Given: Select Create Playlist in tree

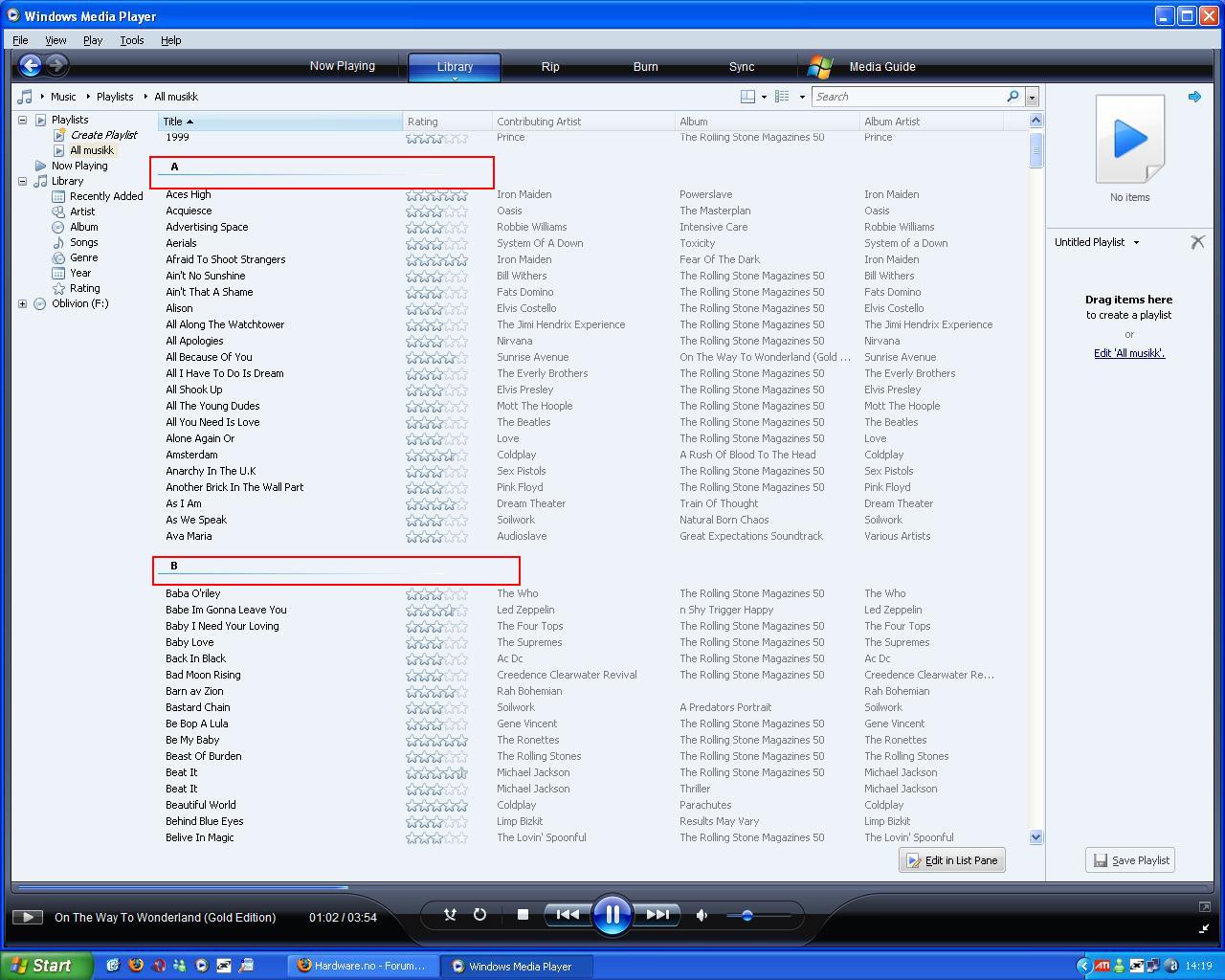Looking at the screenshot, I should point(103,135).
